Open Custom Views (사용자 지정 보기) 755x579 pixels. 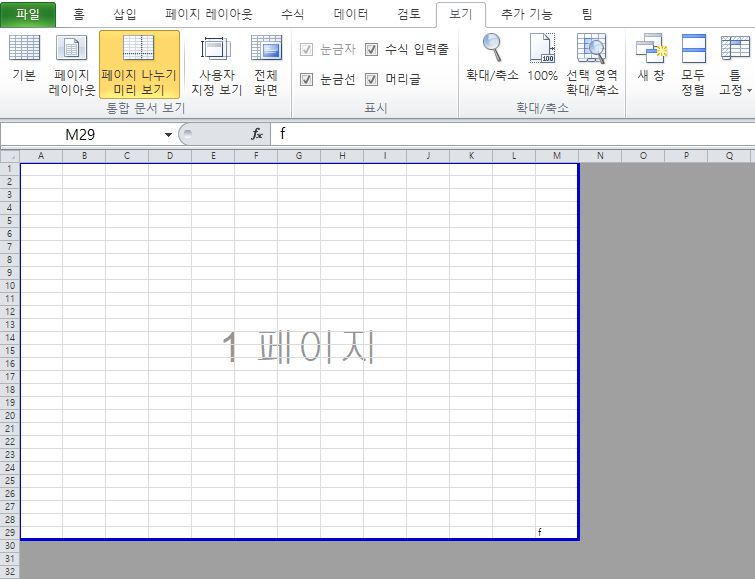tap(216, 64)
